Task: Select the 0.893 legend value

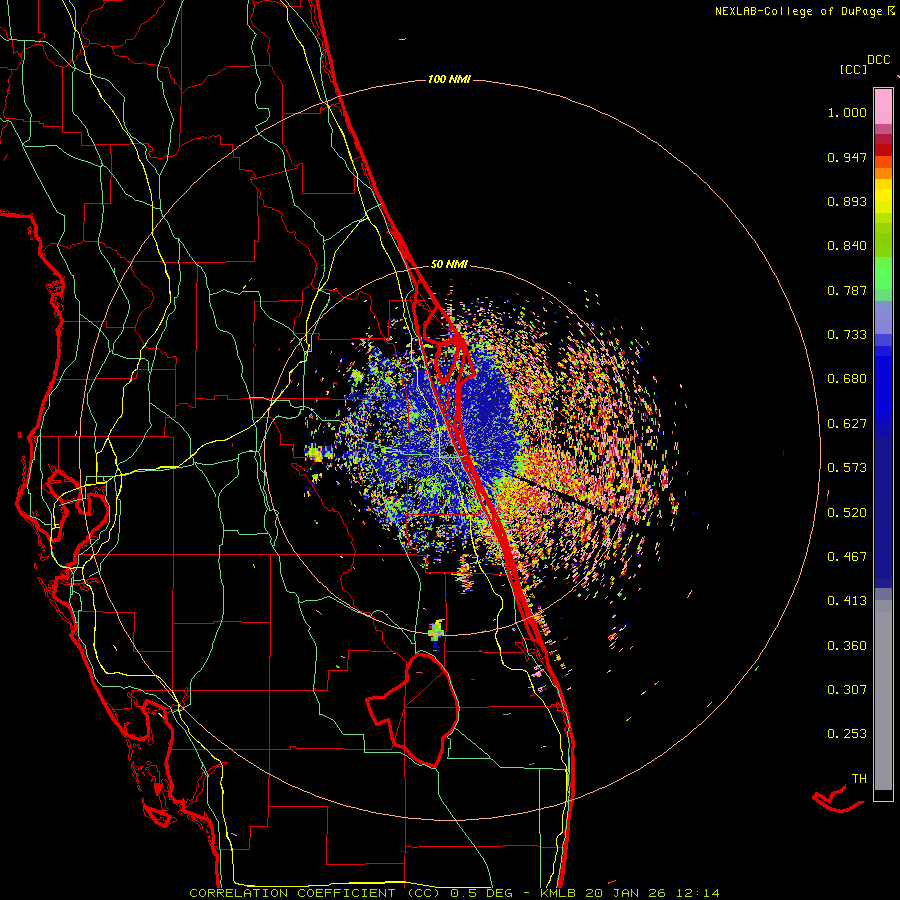Action: pyautogui.click(x=847, y=201)
